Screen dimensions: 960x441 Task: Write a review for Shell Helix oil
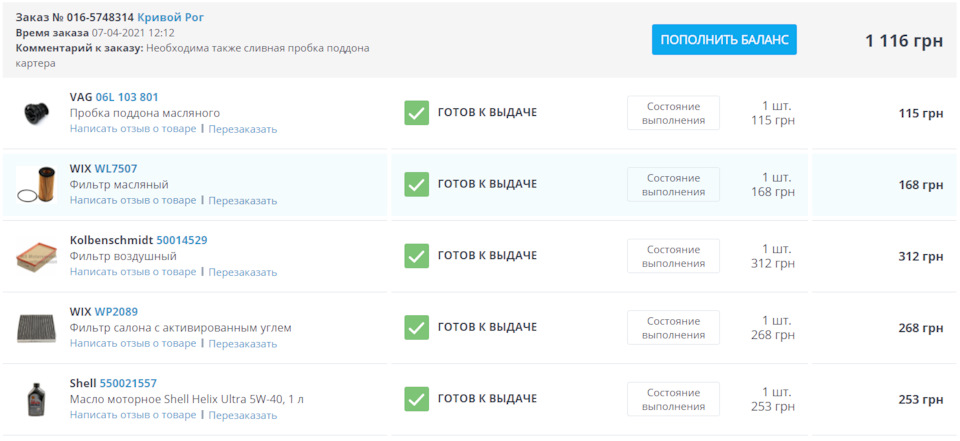click(x=133, y=415)
